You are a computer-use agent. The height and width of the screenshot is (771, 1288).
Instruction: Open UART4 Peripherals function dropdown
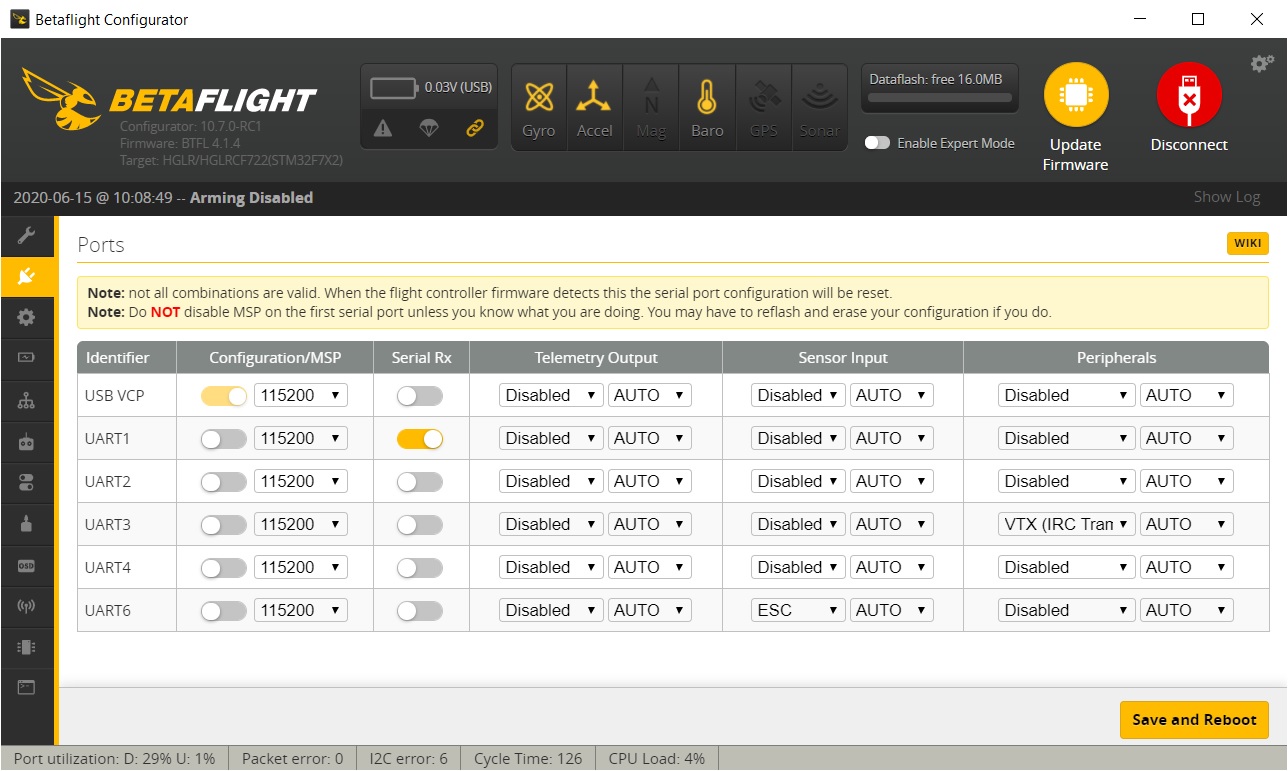[1066, 567]
